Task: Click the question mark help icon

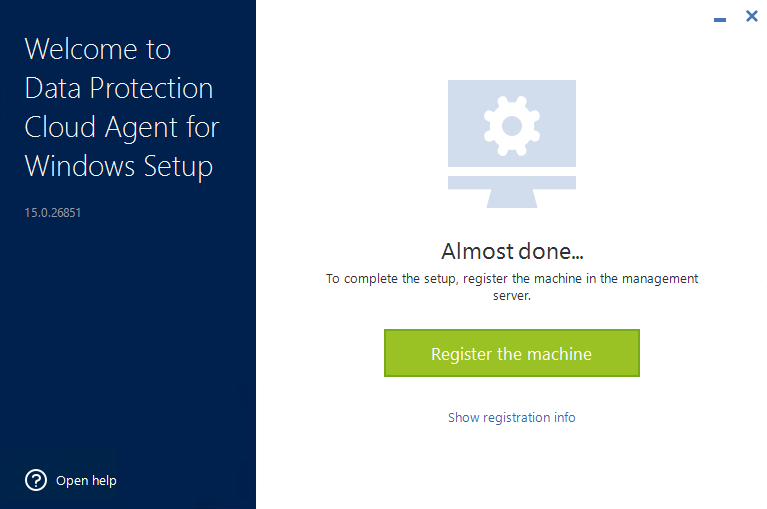Action: pyautogui.click(x=36, y=480)
